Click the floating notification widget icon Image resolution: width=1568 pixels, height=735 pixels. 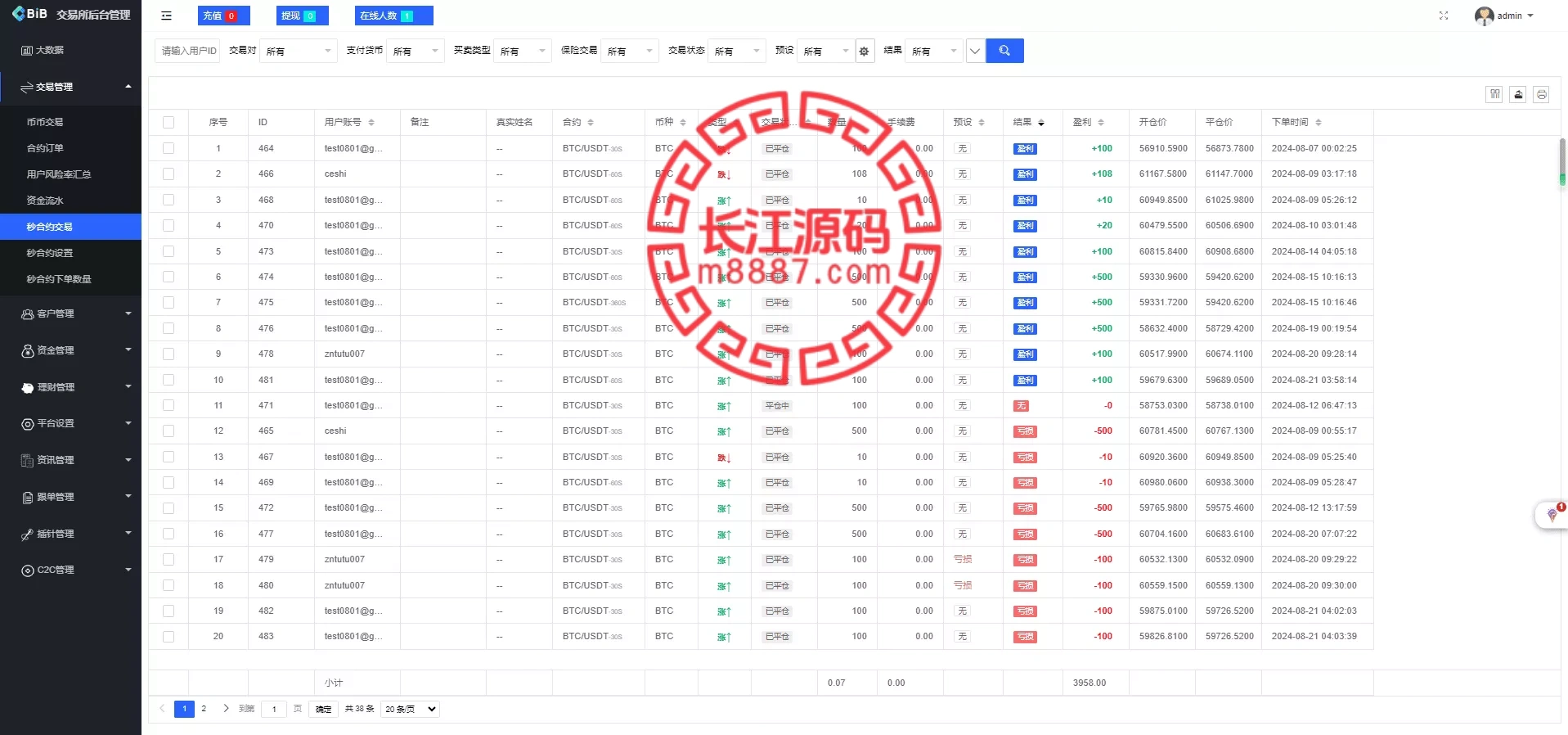[x=1552, y=515]
